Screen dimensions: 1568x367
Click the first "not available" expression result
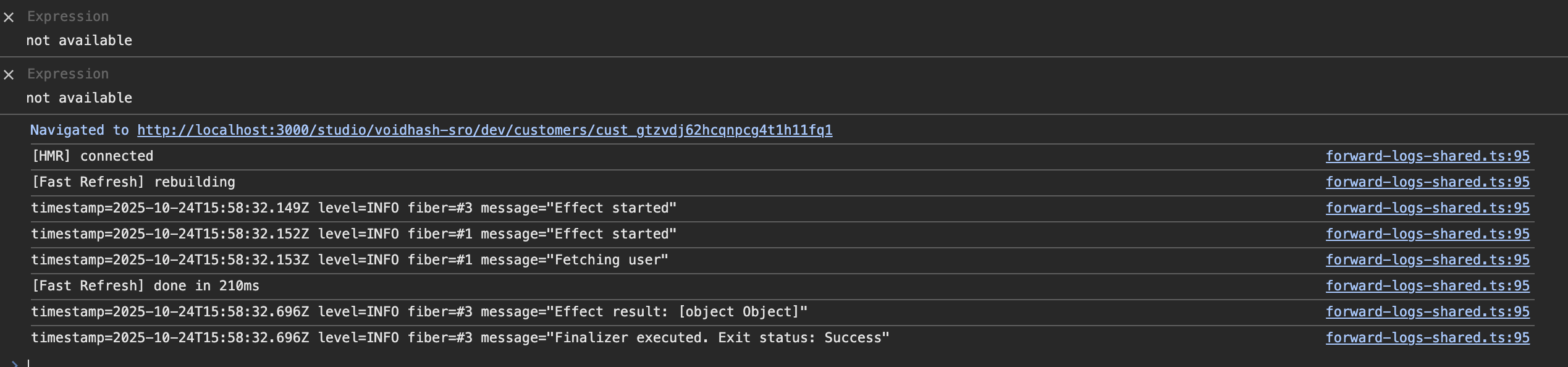click(79, 41)
